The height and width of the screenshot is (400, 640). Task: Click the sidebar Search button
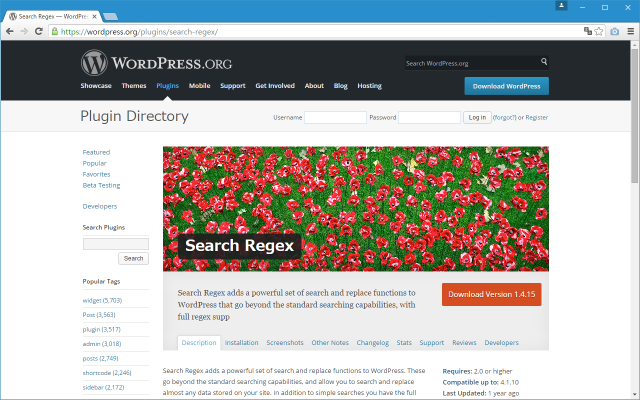click(x=133, y=258)
